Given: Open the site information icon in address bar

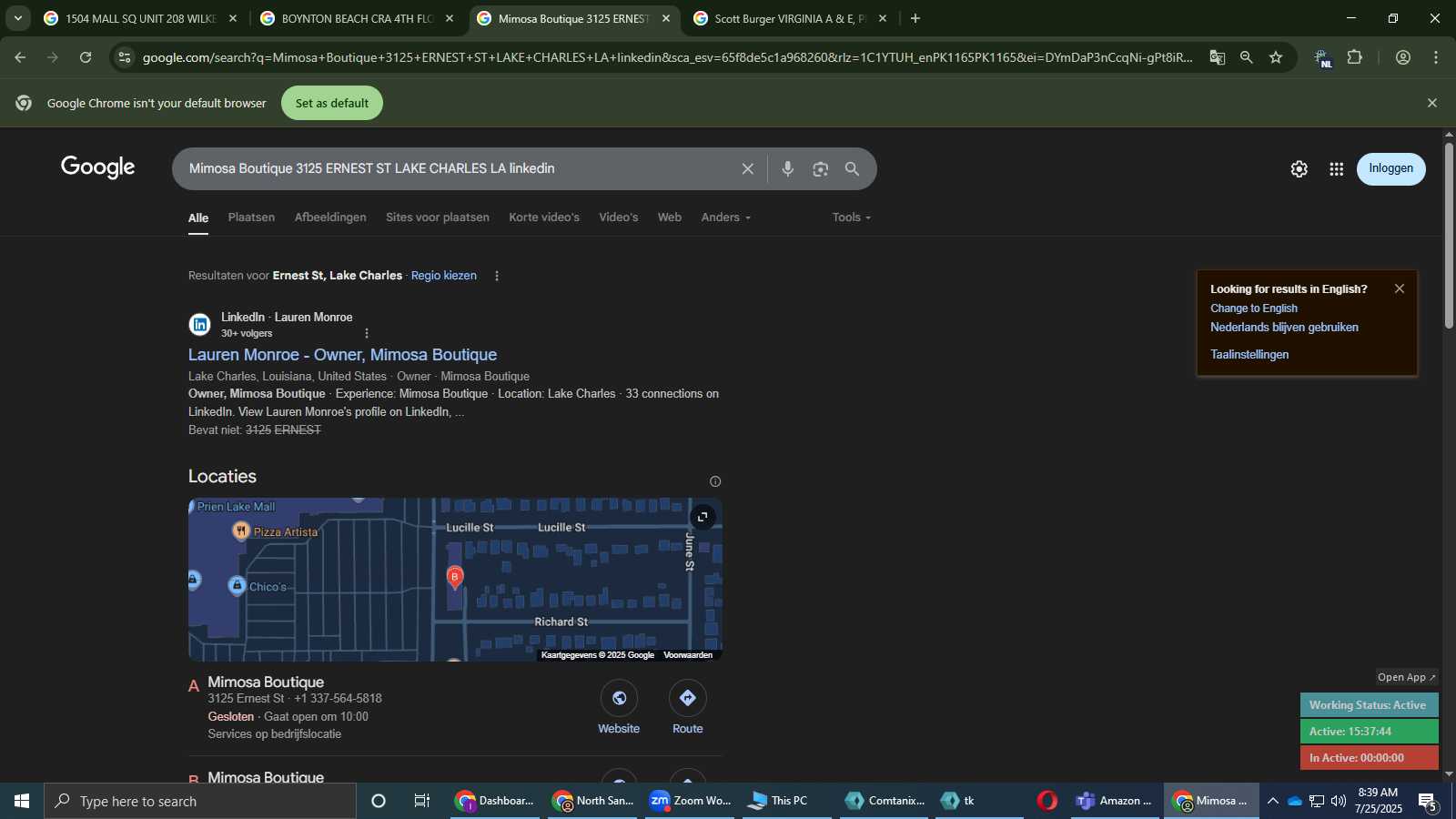Looking at the screenshot, I should pyautogui.click(x=125, y=57).
